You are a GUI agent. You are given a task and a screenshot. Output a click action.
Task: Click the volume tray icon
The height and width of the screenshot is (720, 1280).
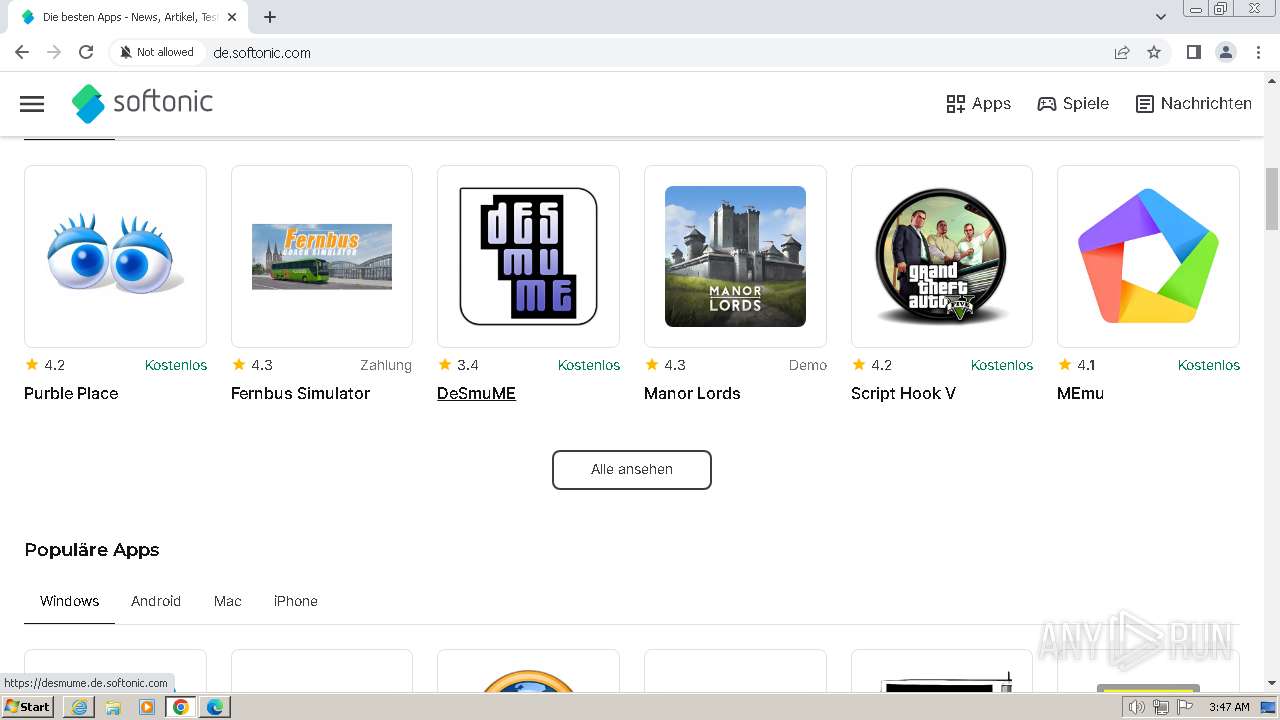click(1137, 707)
